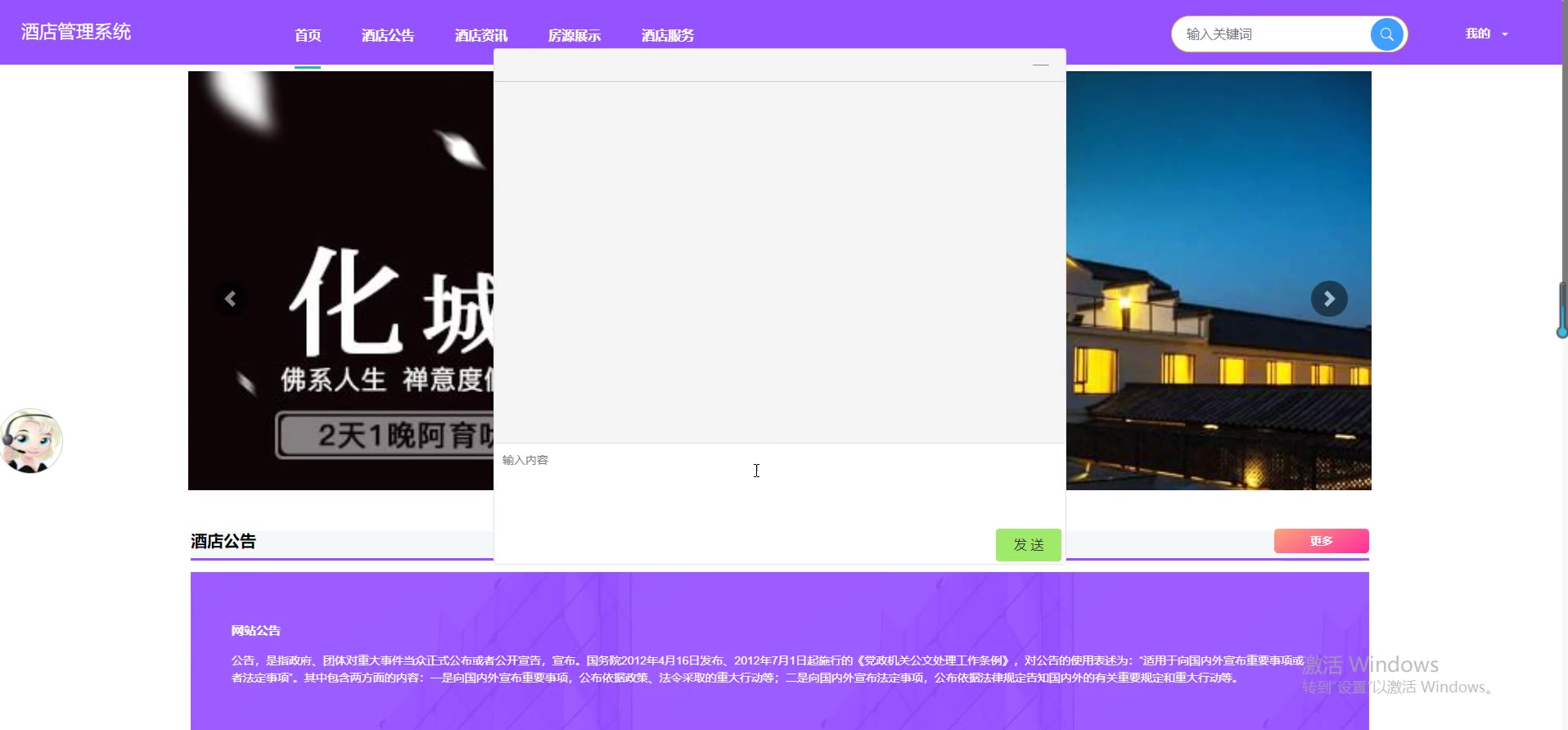Expand the 我的 account dropdown
Image resolution: width=1568 pixels, height=730 pixels.
click(1486, 34)
